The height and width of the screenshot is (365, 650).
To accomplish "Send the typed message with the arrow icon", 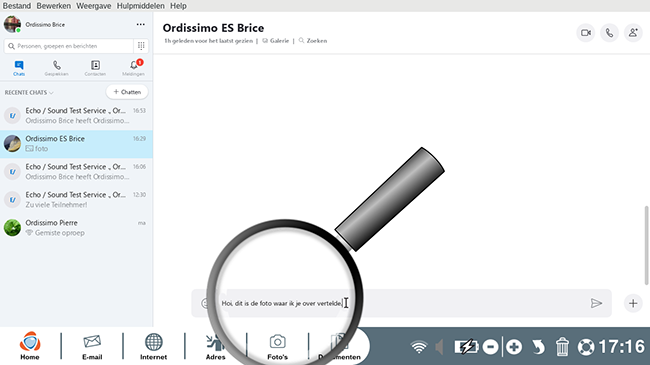I will [596, 303].
